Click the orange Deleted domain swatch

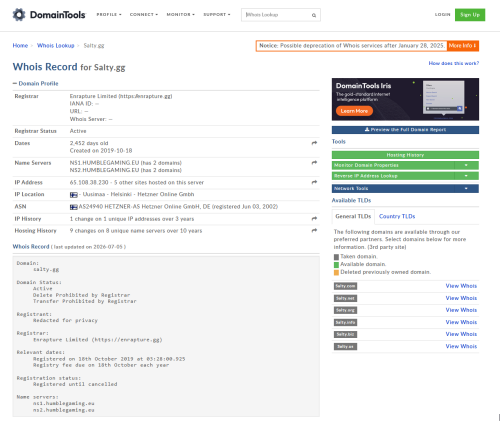336,273
